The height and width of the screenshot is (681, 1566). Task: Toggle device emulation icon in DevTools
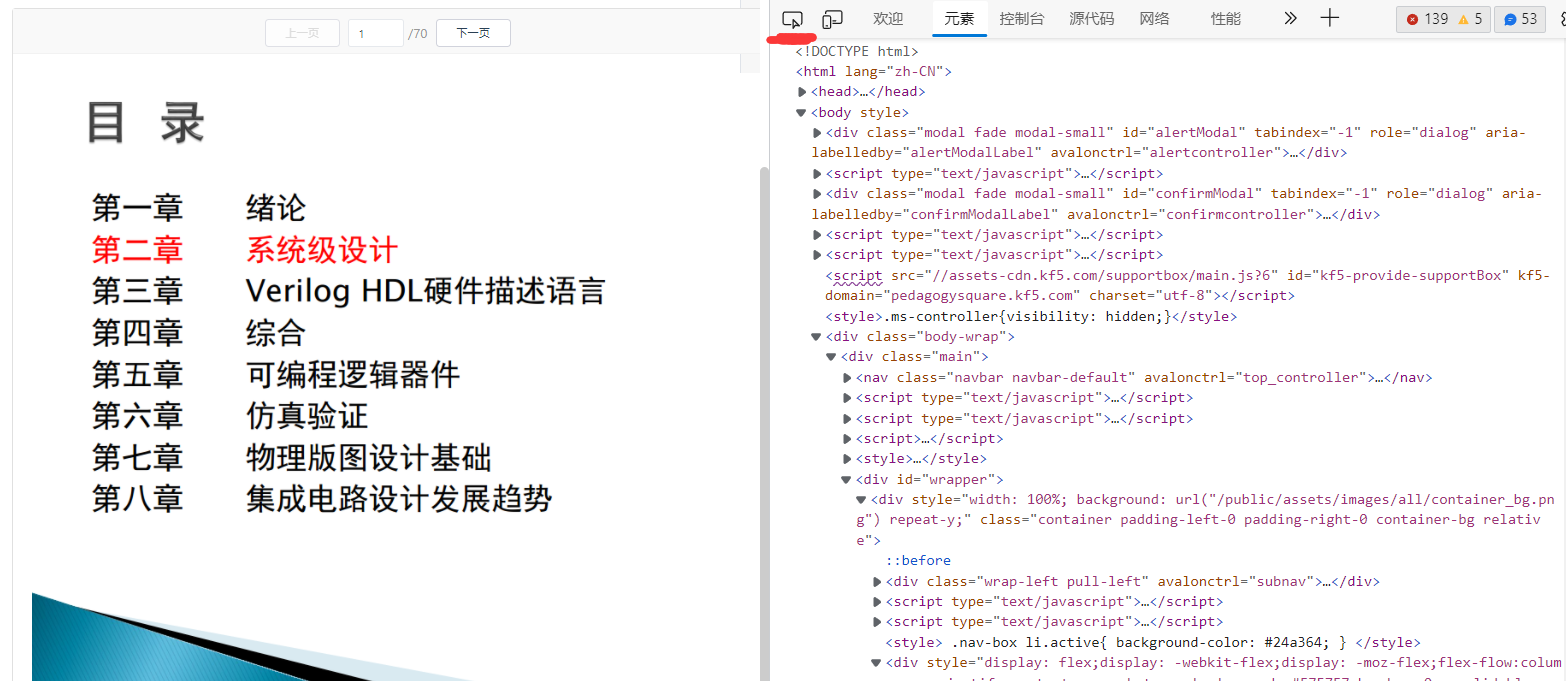[x=832, y=18]
